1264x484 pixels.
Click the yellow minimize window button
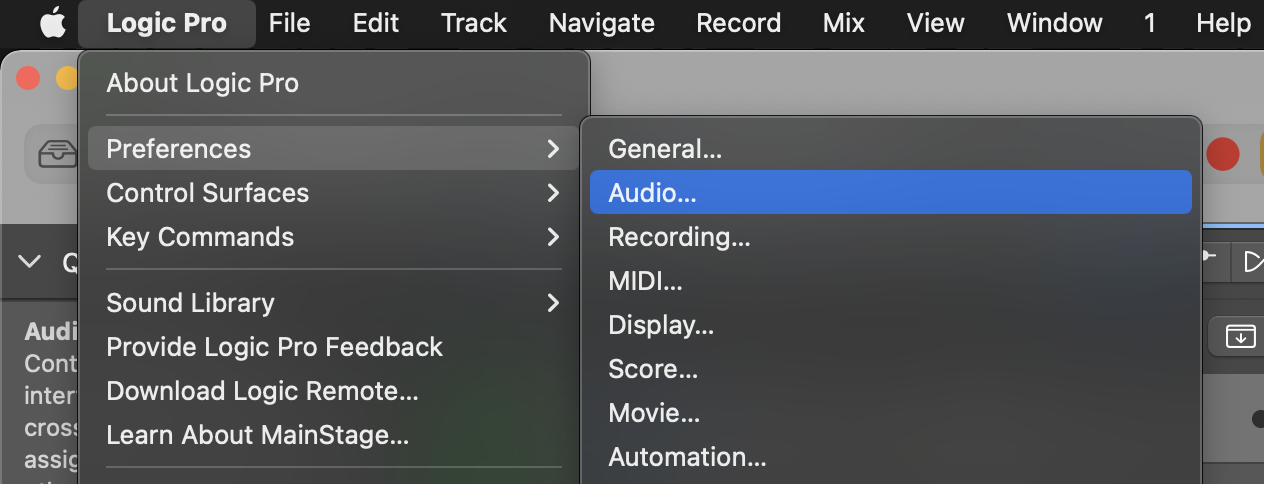(x=66, y=78)
